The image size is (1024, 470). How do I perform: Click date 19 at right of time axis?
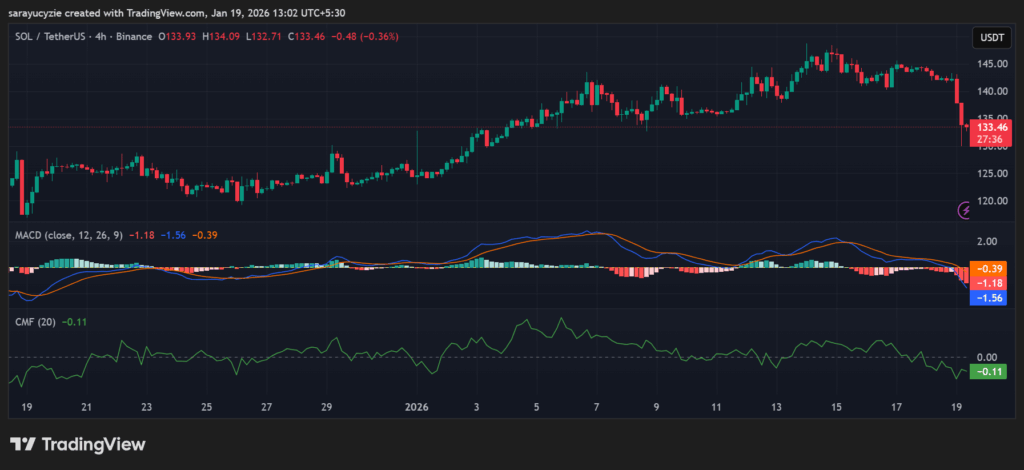pos(956,407)
